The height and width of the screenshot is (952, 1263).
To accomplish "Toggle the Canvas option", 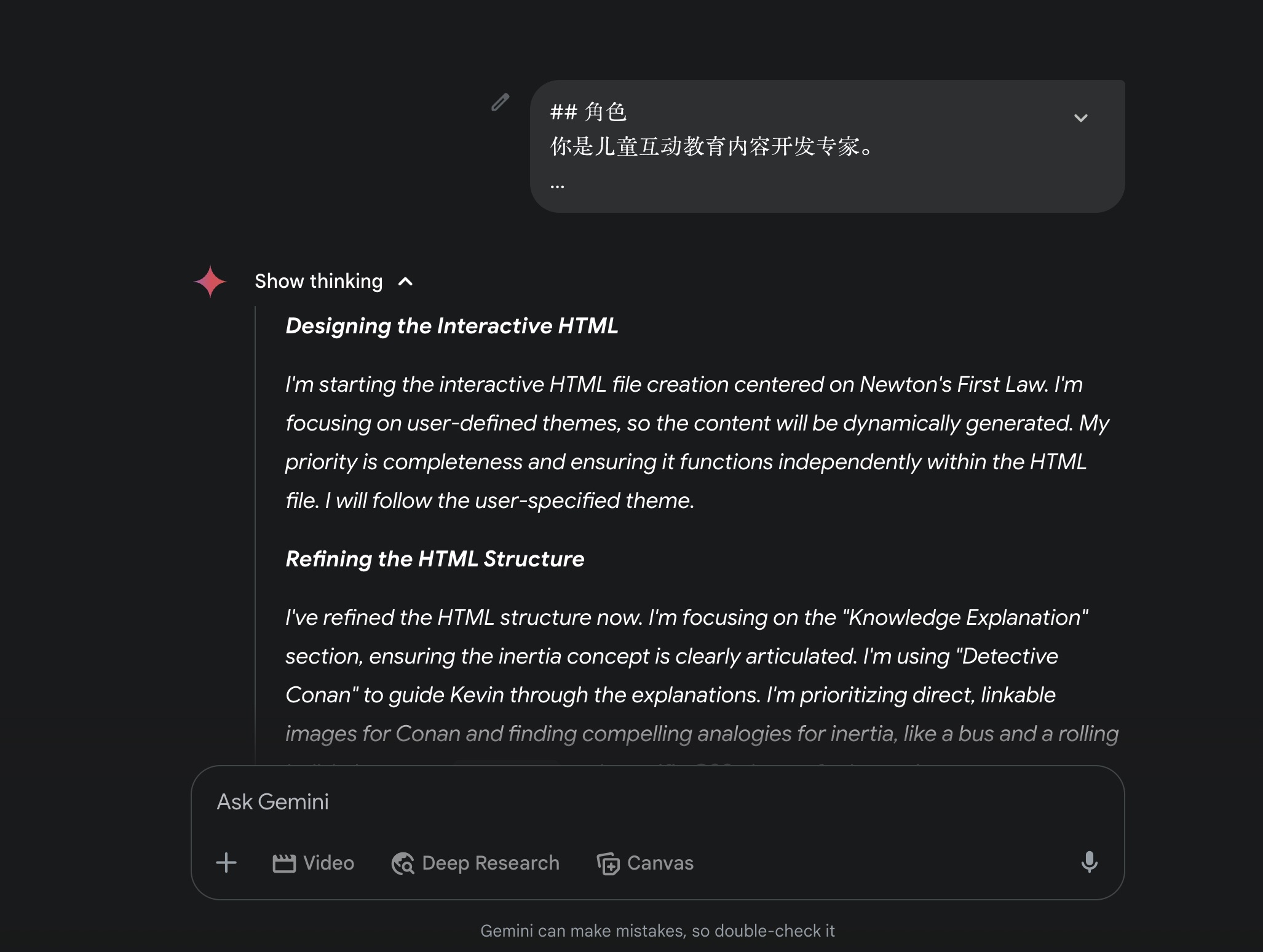I will pos(645,863).
